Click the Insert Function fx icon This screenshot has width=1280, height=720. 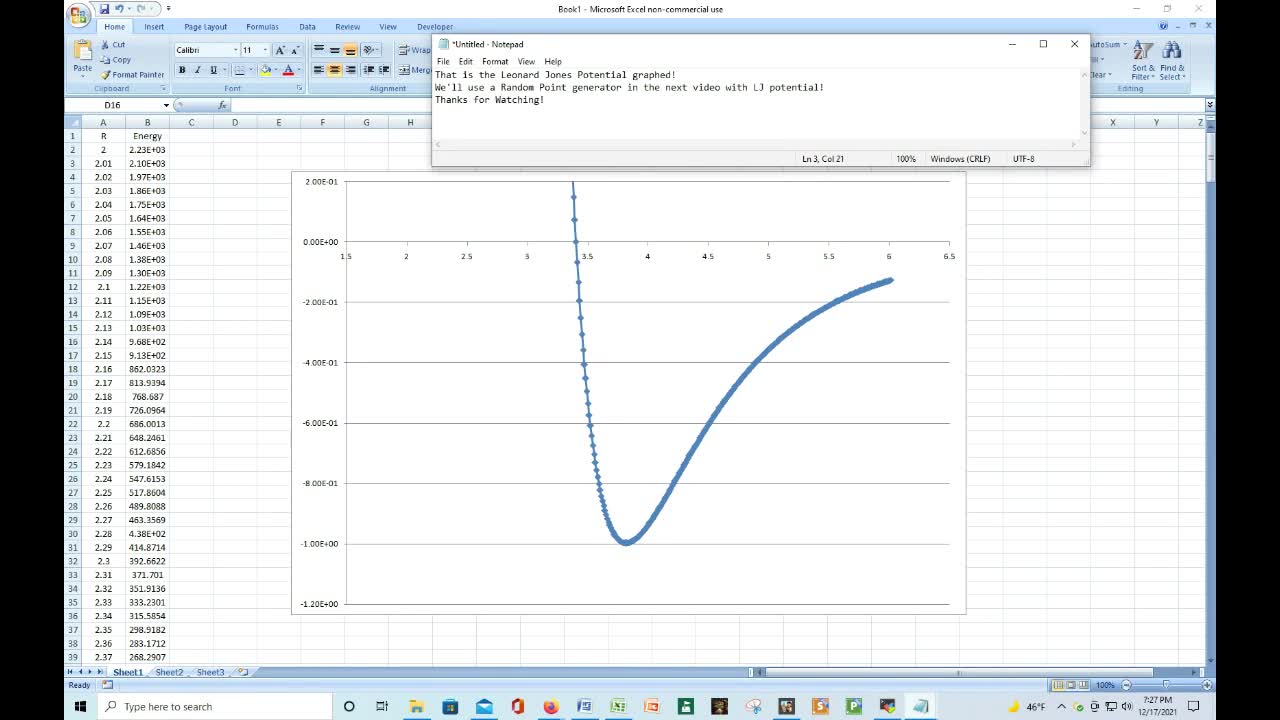(x=222, y=105)
